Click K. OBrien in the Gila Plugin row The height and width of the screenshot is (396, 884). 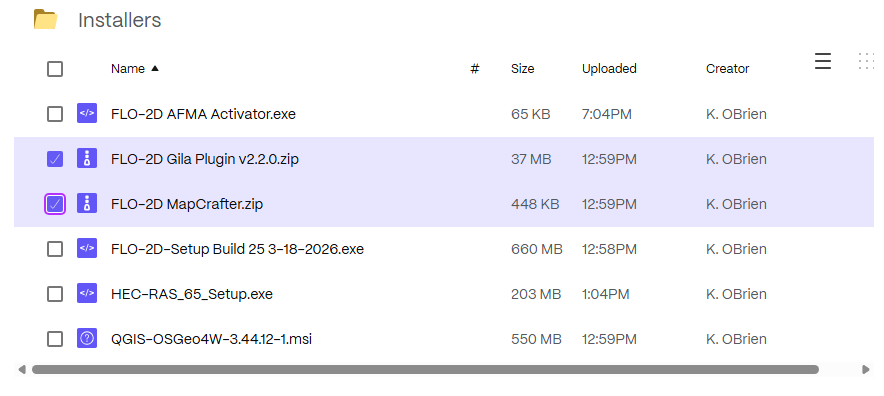(x=736, y=159)
